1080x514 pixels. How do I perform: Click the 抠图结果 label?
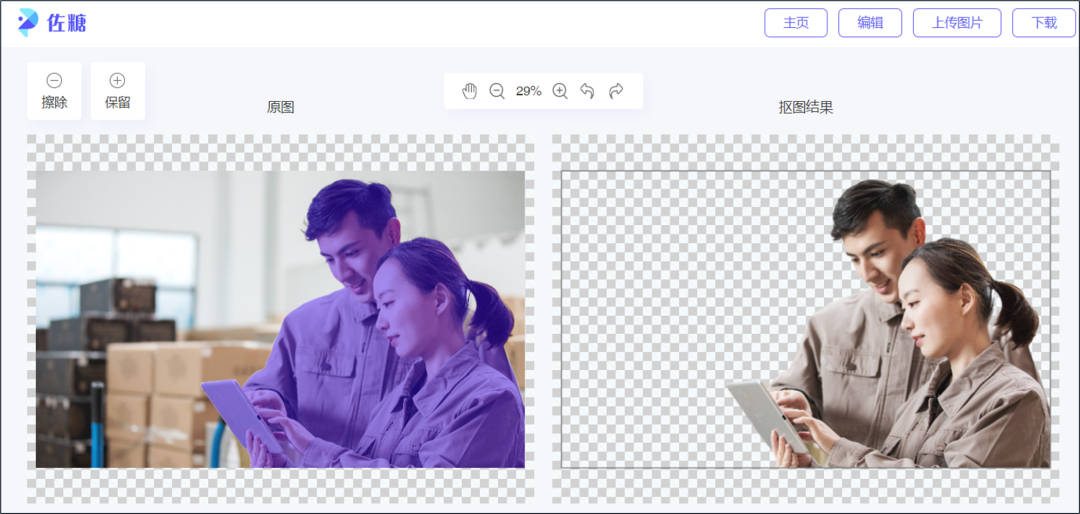click(805, 107)
